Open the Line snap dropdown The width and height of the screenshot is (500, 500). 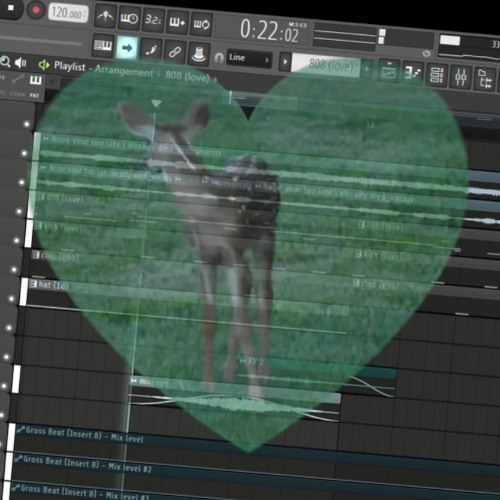[249, 59]
